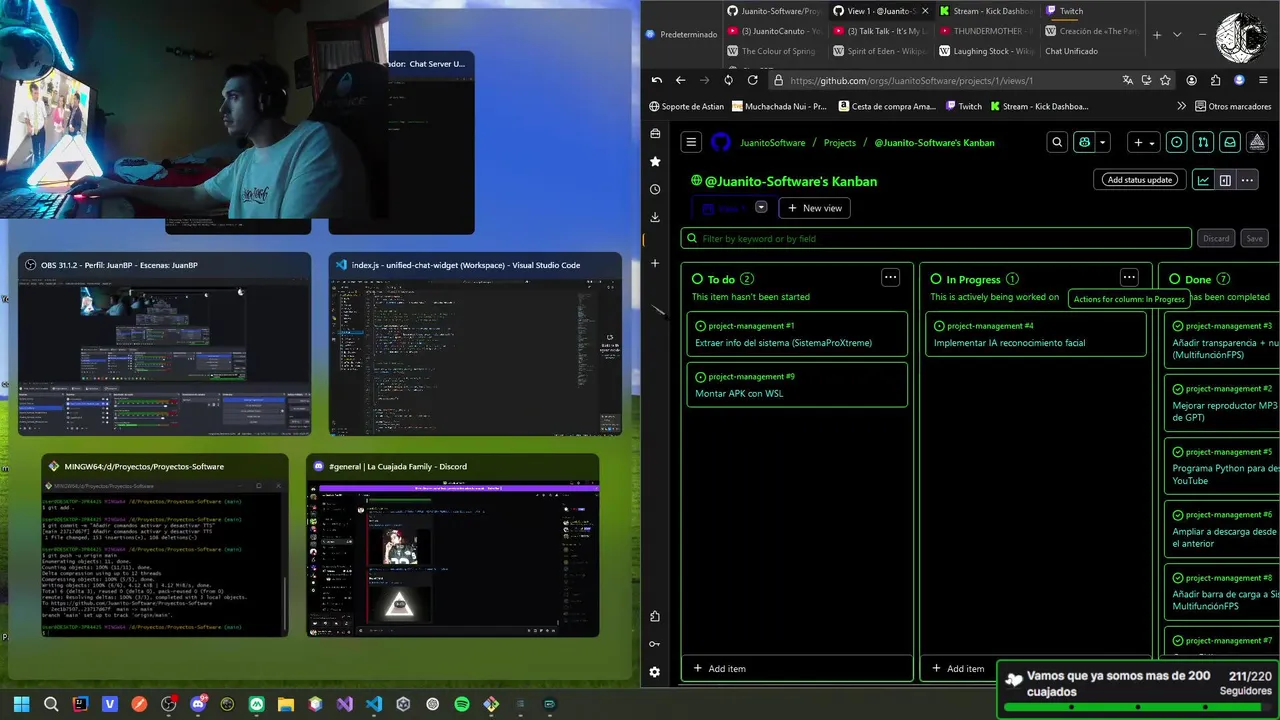
Task: Switch to THUNDERMOTHER YouTube tab
Action: (x=987, y=31)
